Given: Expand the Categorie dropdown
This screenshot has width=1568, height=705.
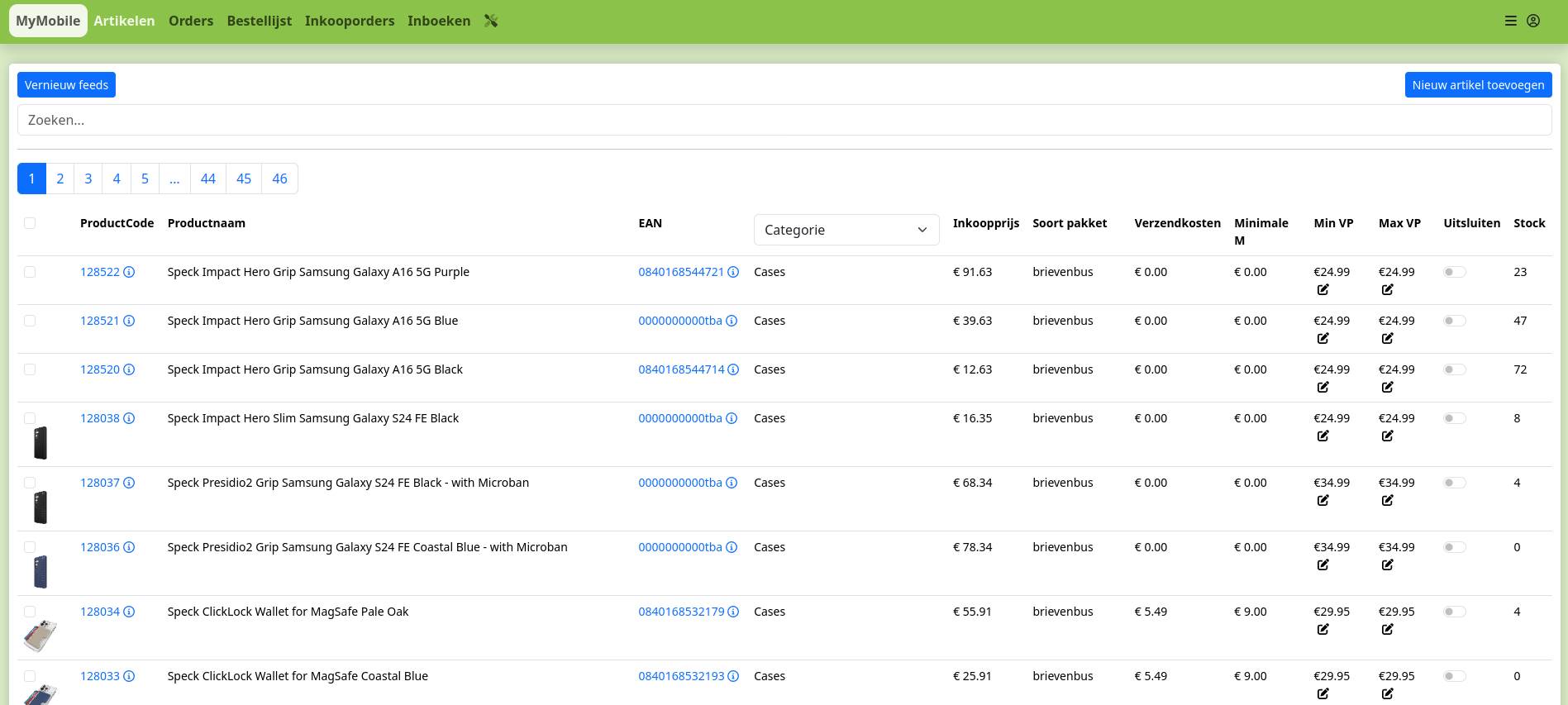Looking at the screenshot, I should pyautogui.click(x=846, y=230).
